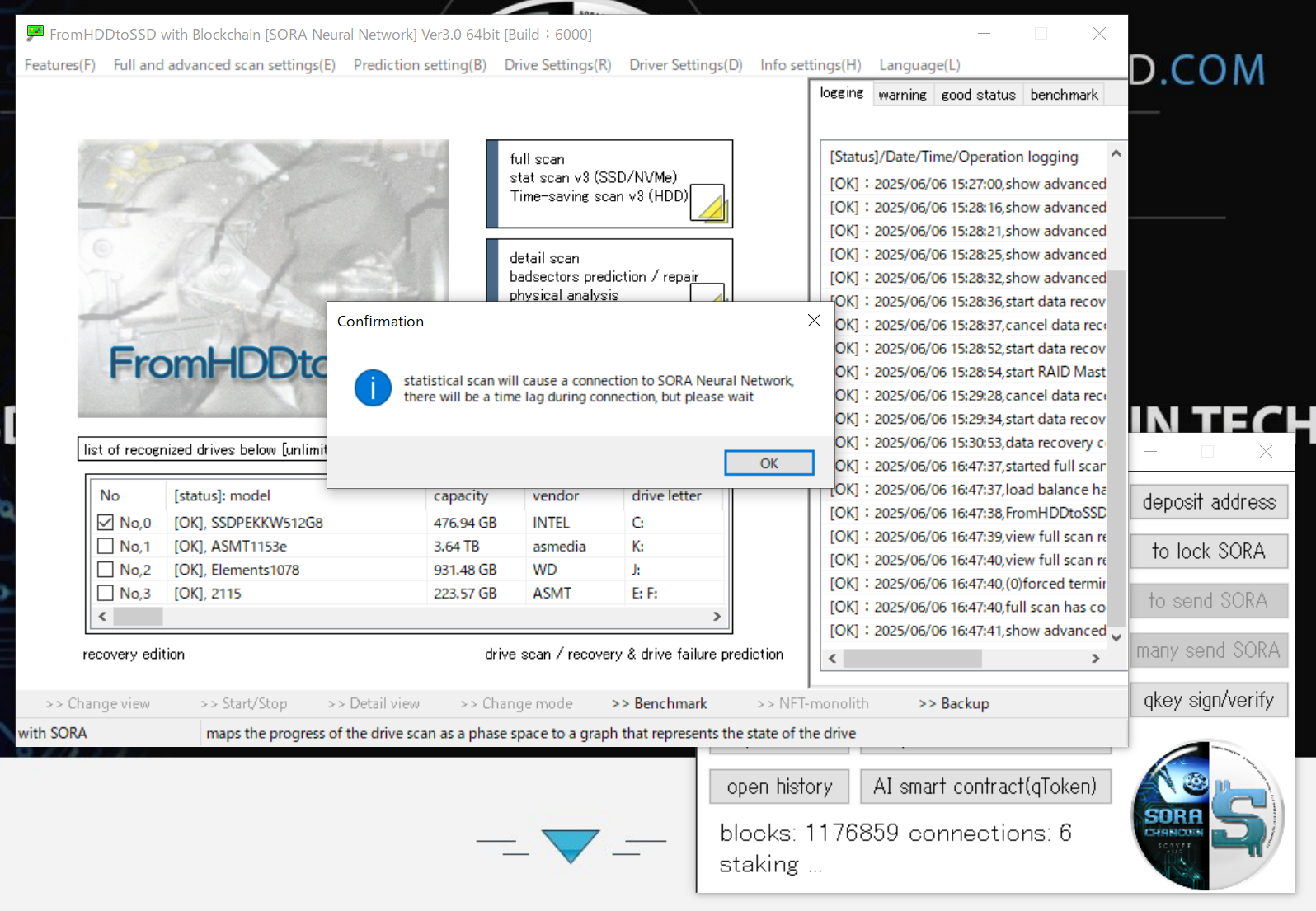This screenshot has height=911, width=1316.
Task: Select the log entry at 16:47:37 started full scan
Action: [967, 466]
